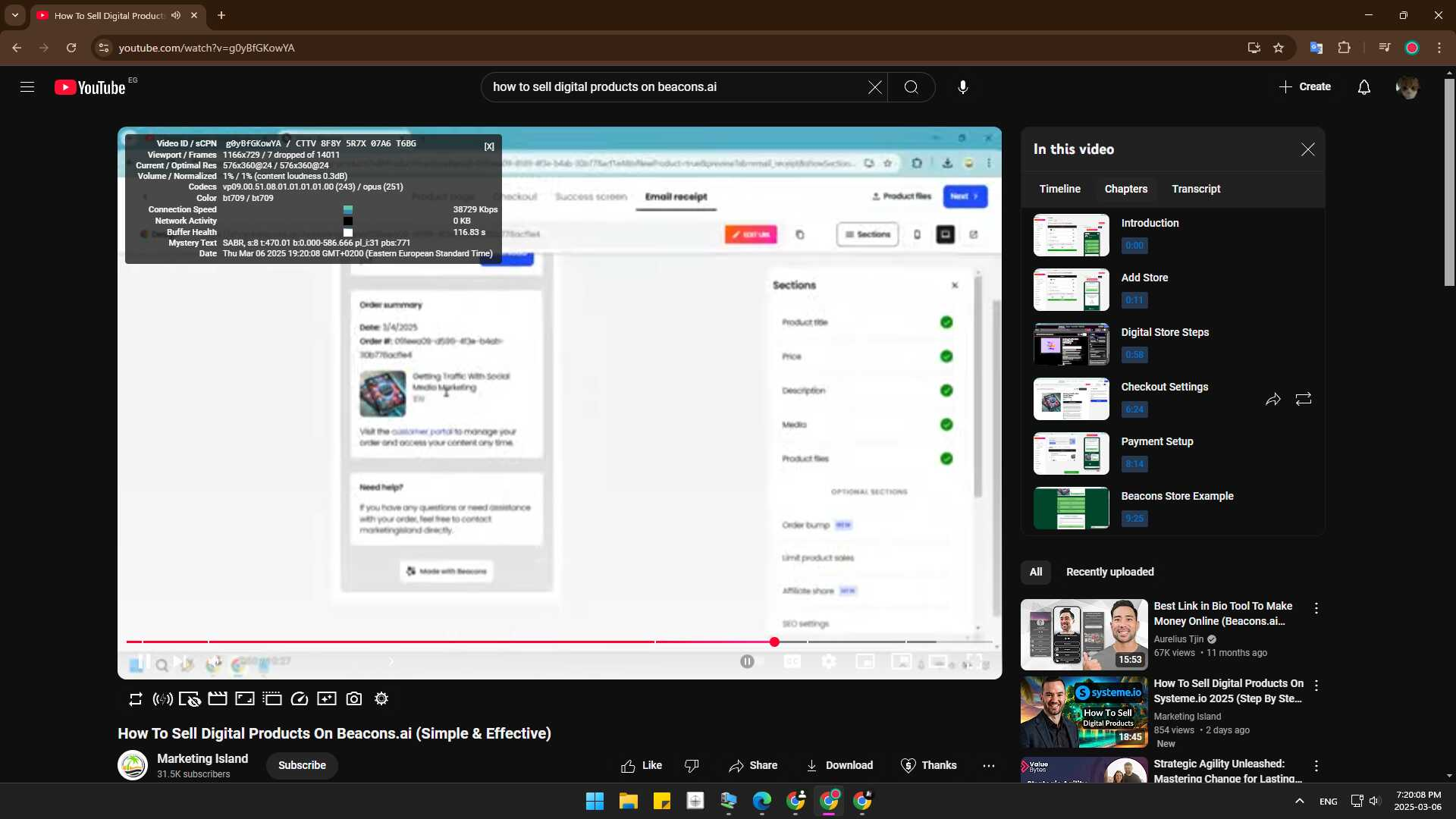1456x819 pixels.
Task: Download the video
Action: pyautogui.click(x=839, y=766)
